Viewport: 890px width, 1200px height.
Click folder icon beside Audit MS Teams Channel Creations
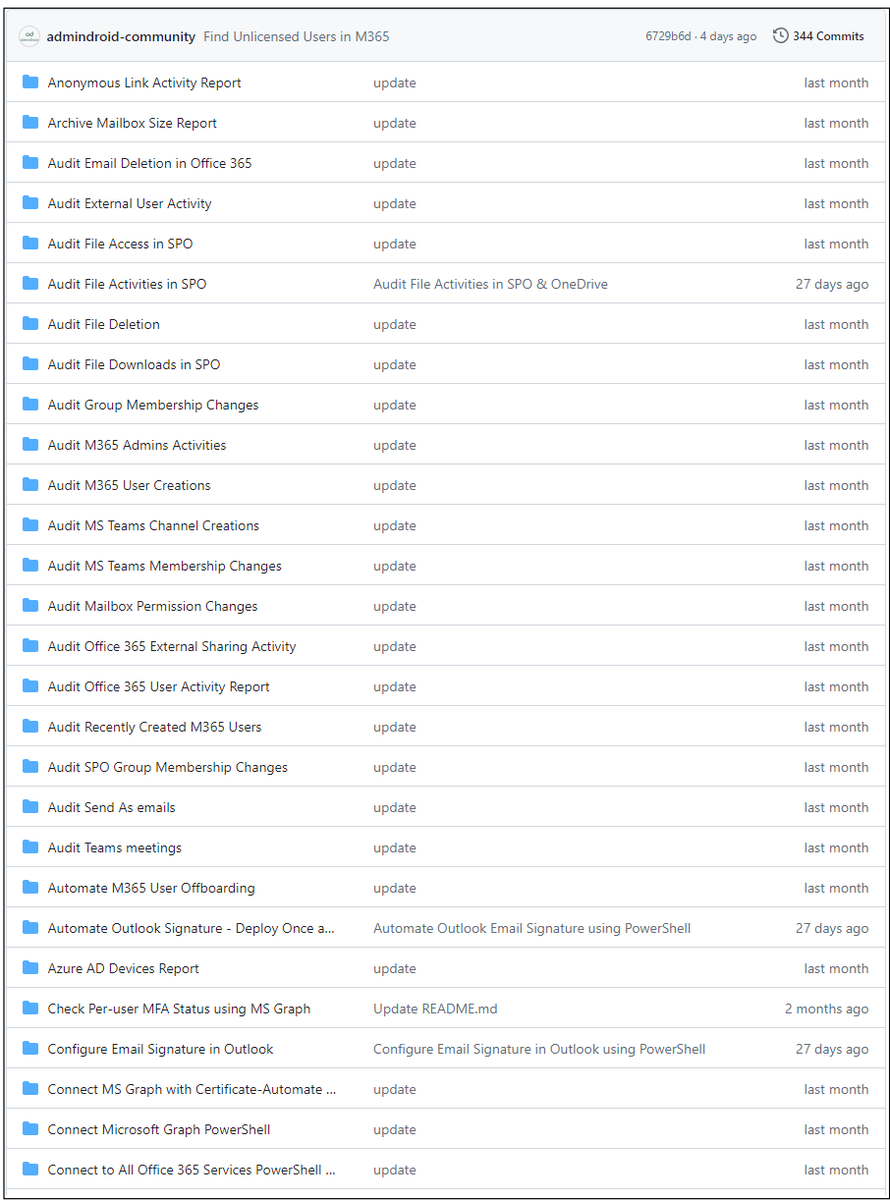pos(30,525)
